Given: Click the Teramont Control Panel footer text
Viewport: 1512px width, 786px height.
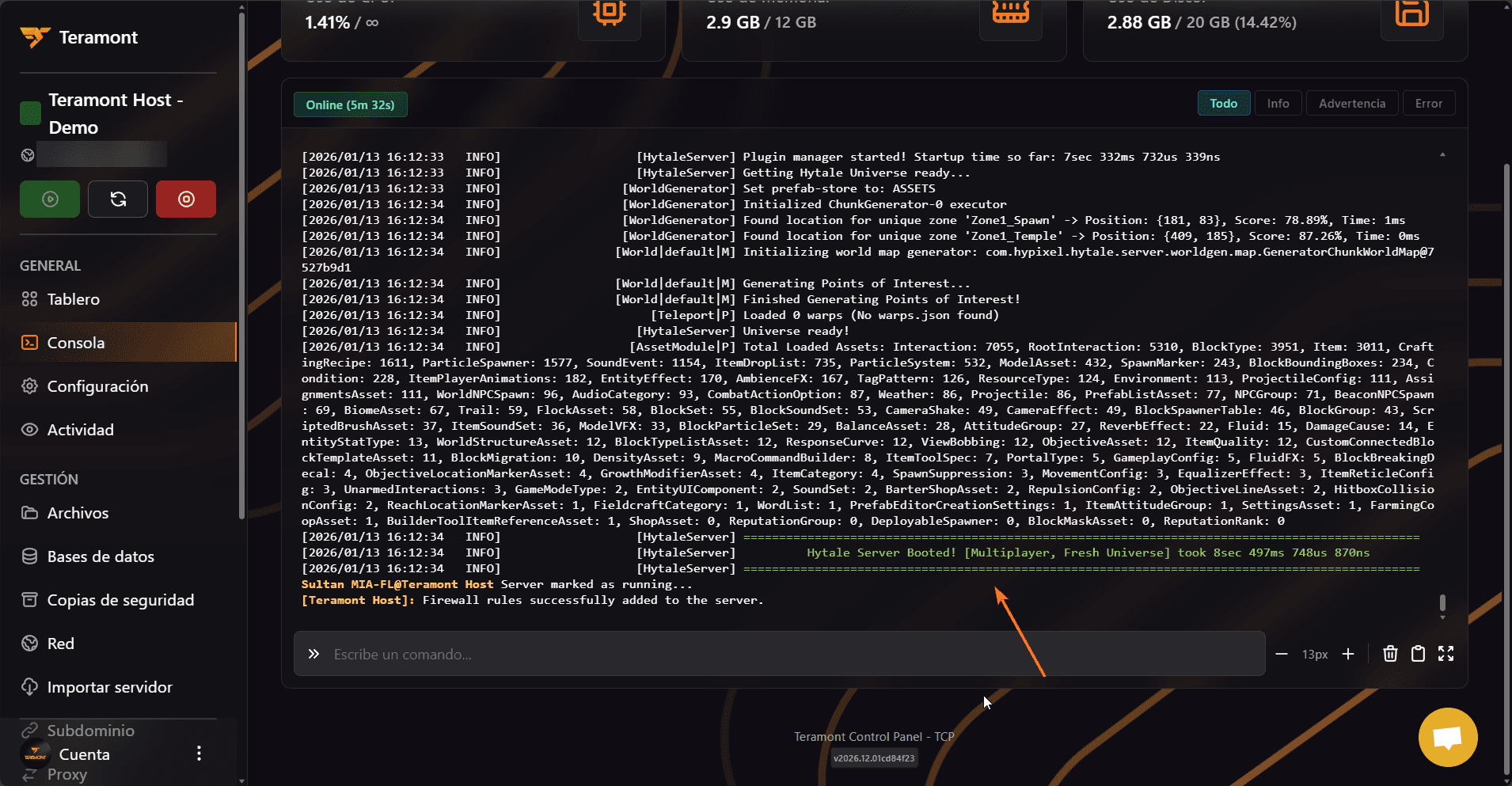Looking at the screenshot, I should pos(874,737).
